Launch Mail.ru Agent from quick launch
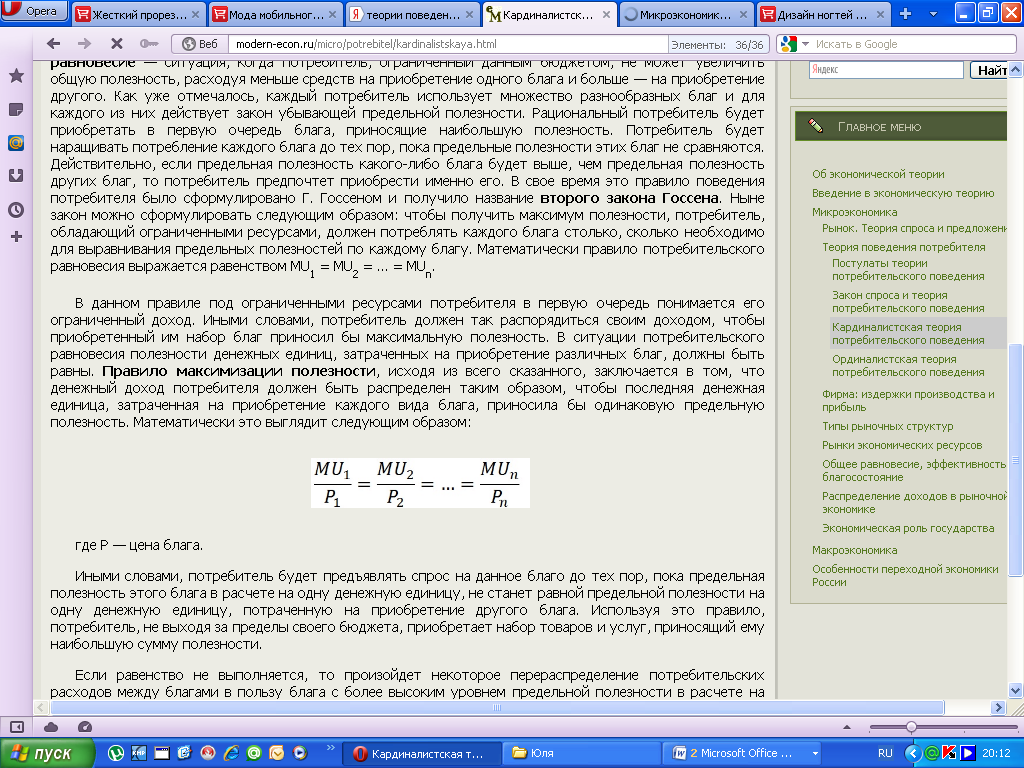Image resolution: width=1024 pixels, height=768 pixels. point(253,753)
